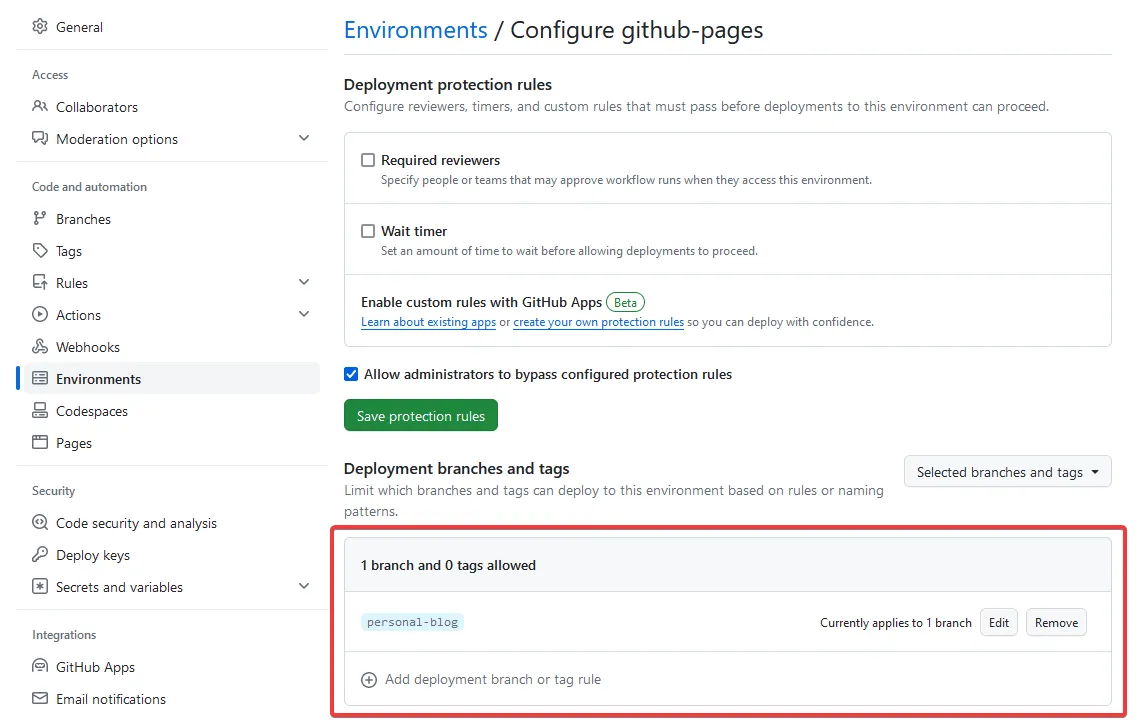Click the Tags tag icon
This screenshot has height=724, width=1140.
click(40, 251)
